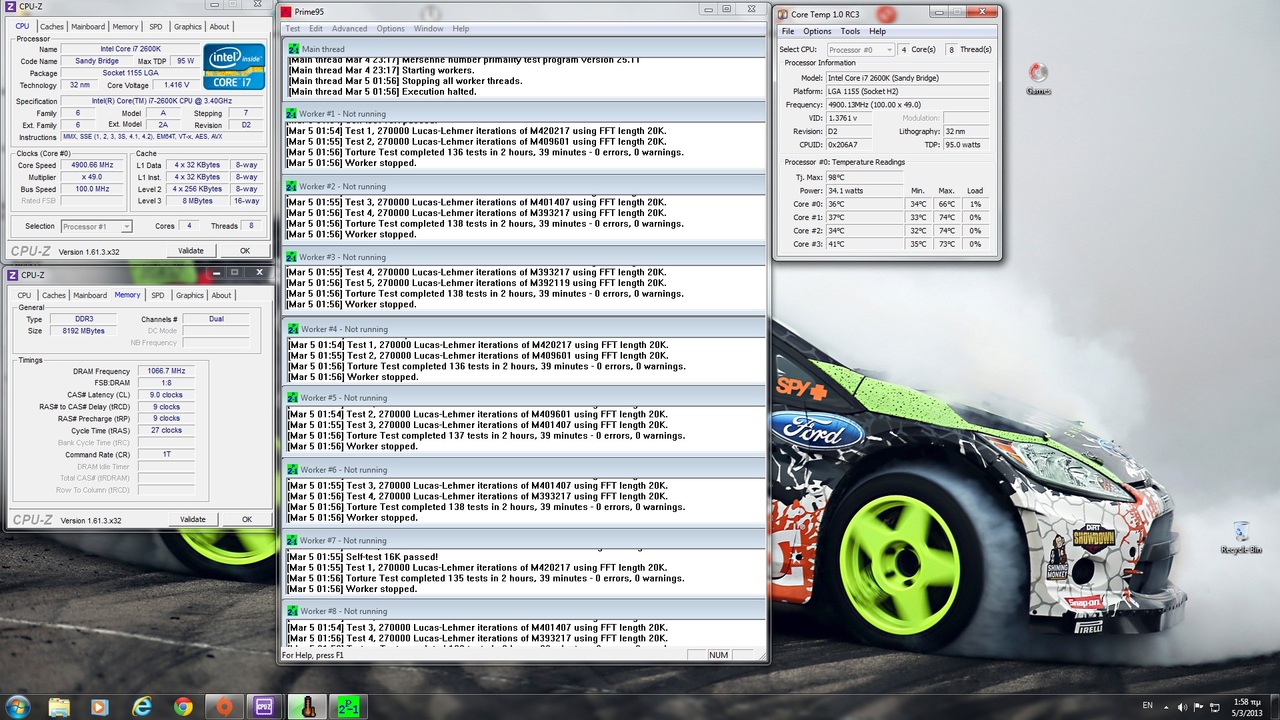Viewport: 1280px width, 720px height.
Task: Open the Test menu in Prime95
Action: 292,28
